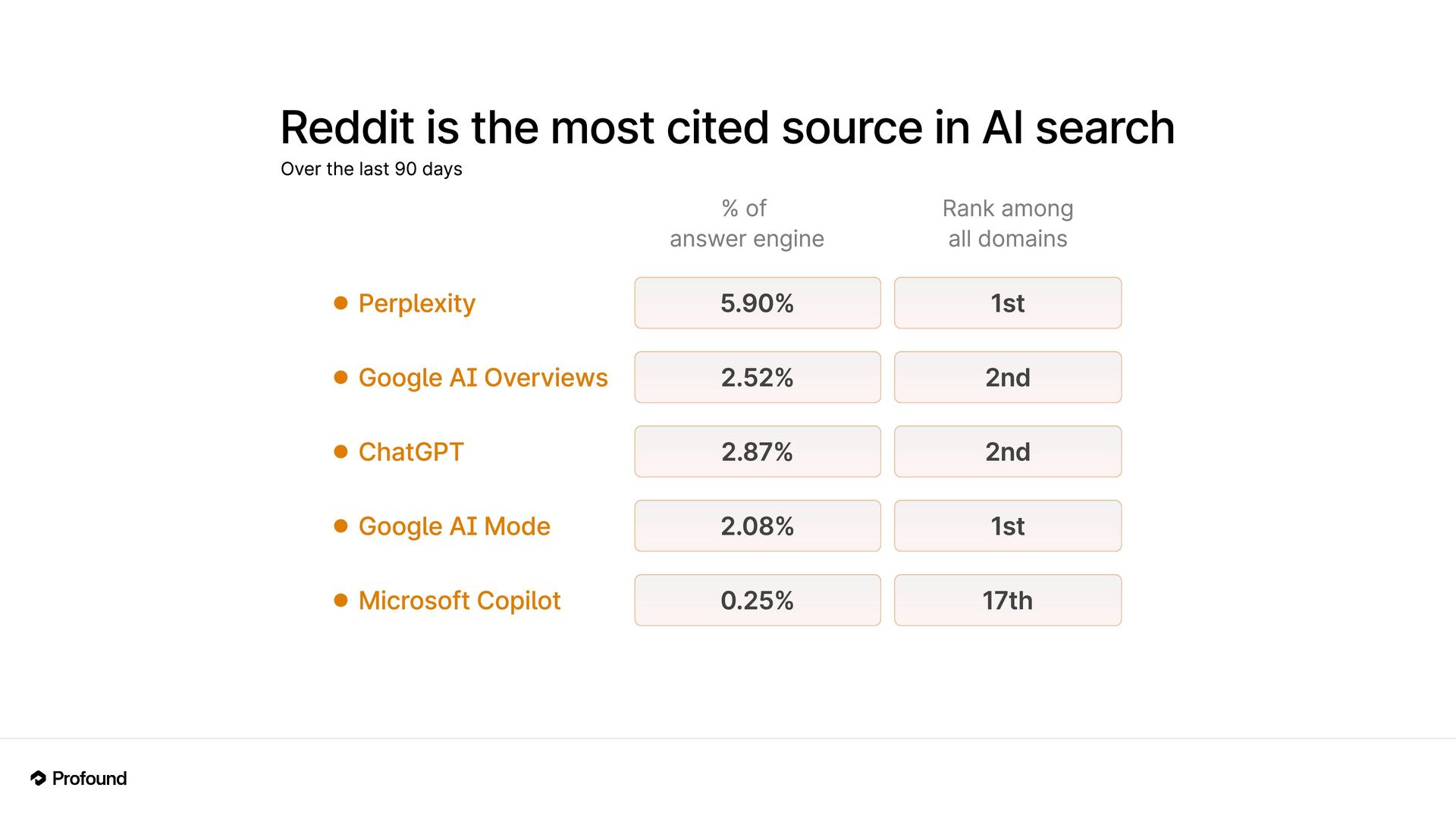
Task: Click the slide title about Reddit
Action: 727,127
